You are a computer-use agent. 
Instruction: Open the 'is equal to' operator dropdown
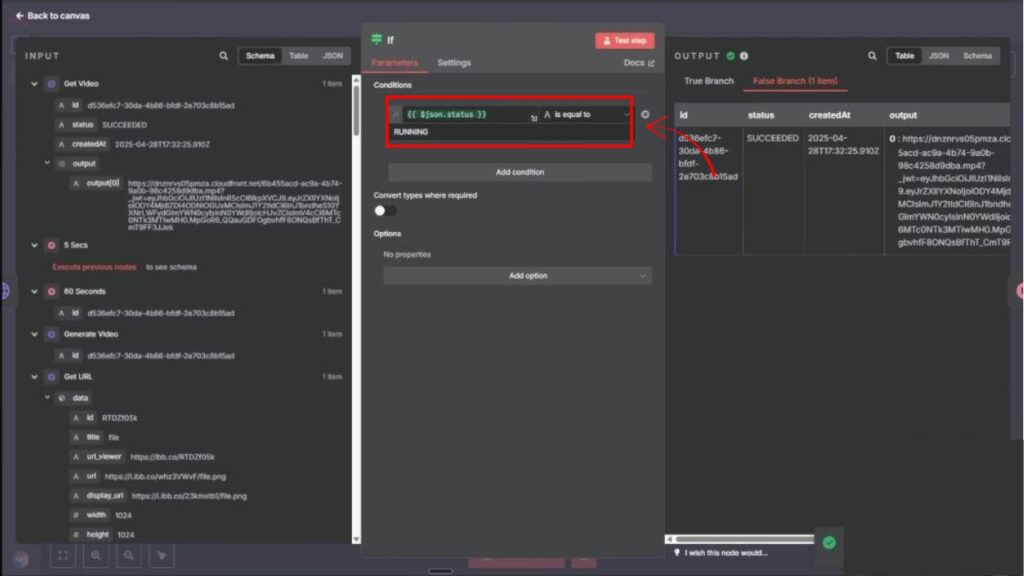[587, 115]
